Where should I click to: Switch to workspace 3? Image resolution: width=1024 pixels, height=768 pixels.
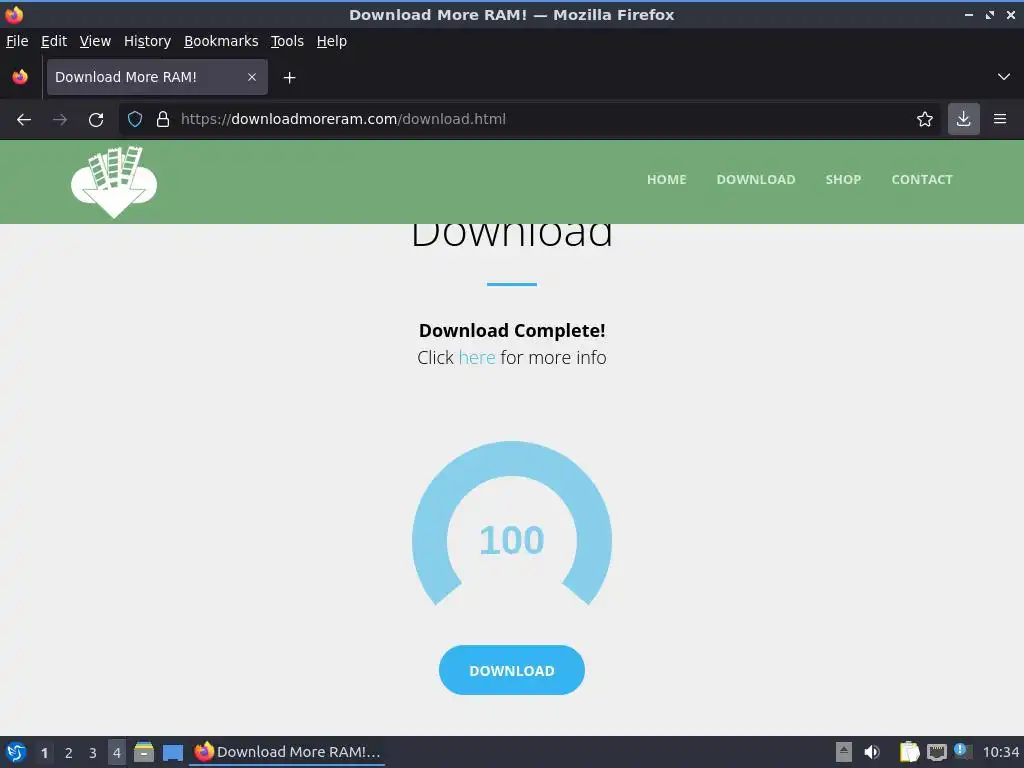(93, 753)
